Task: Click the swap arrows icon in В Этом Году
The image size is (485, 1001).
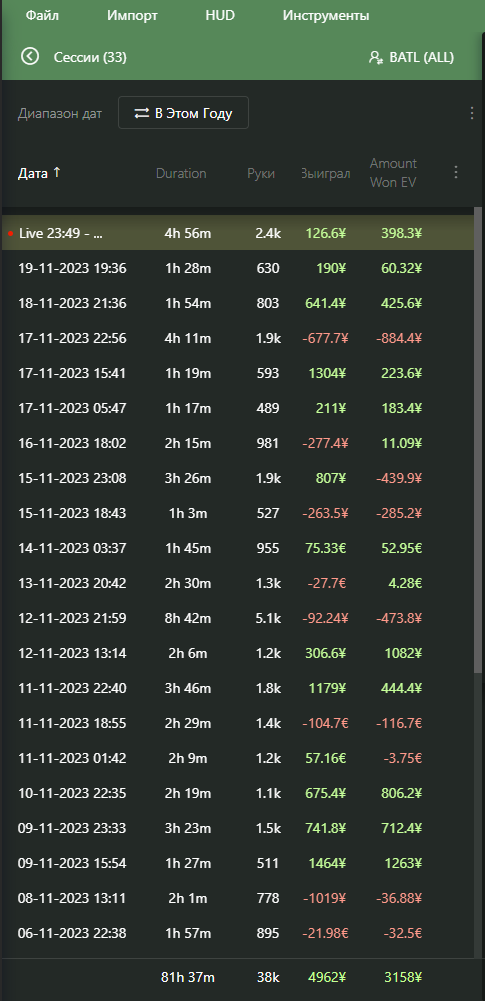Action: click(x=141, y=114)
